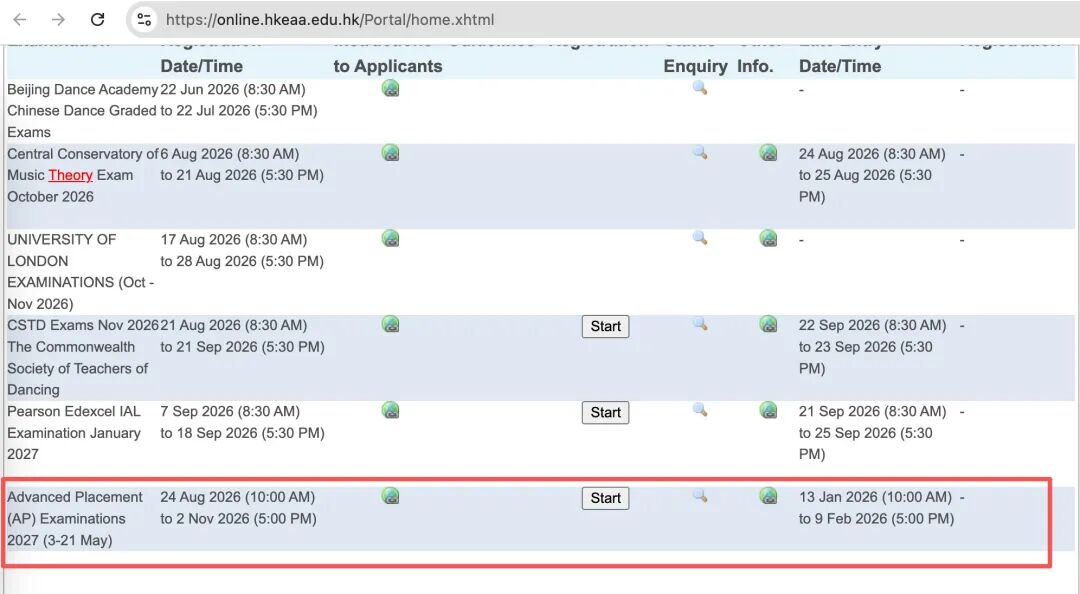Click '13 Jan 2026 (10:00 AM)' late entry date
The image size is (1080, 594).
[875, 497]
